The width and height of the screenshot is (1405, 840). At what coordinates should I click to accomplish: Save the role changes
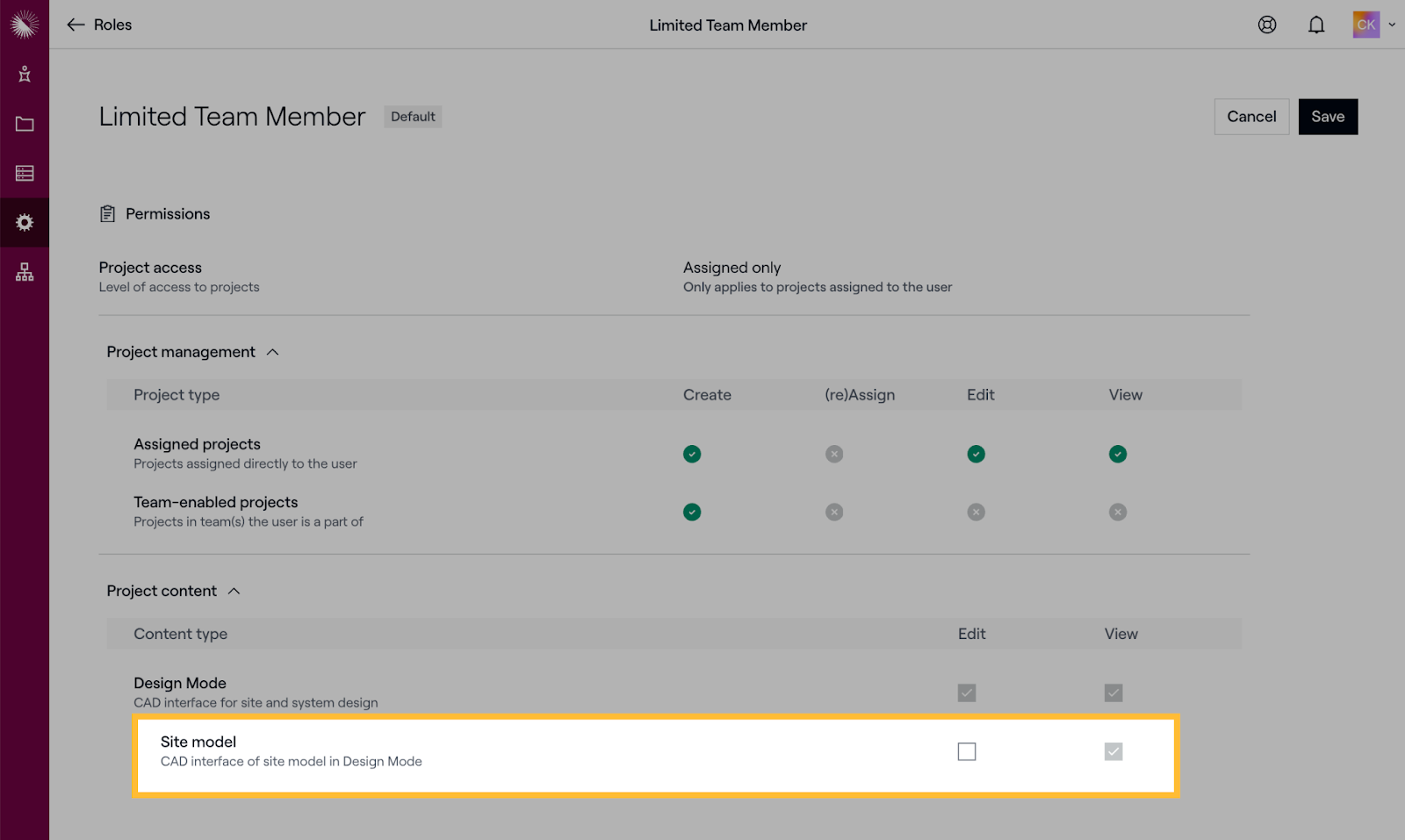[1328, 117]
